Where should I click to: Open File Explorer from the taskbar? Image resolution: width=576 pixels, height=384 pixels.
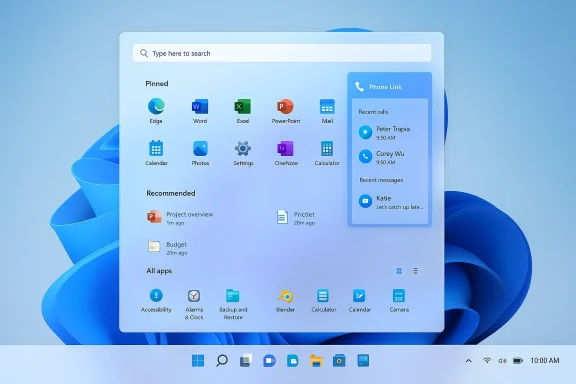[316, 360]
